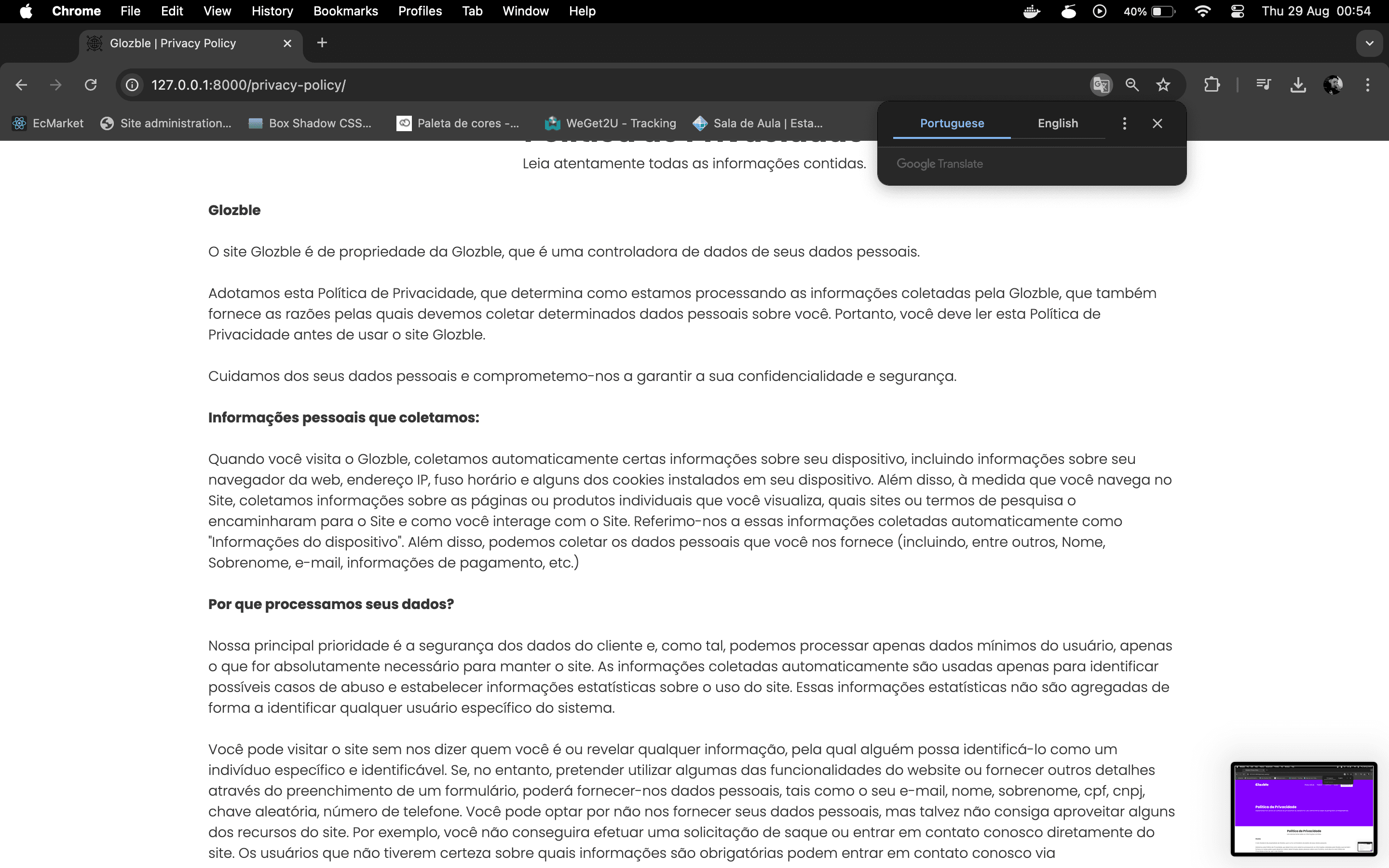
Task: Open the Sala de Aula bookmark
Action: [758, 123]
